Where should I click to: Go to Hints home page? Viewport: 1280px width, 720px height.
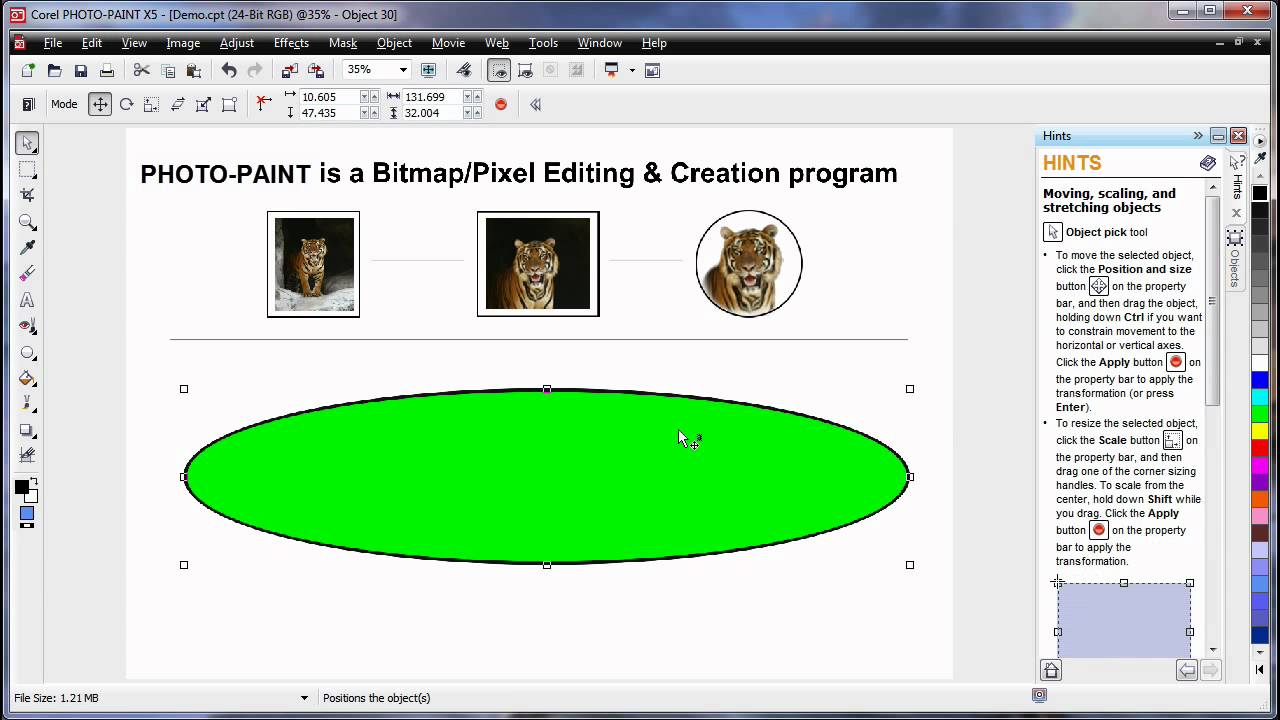click(x=1051, y=670)
